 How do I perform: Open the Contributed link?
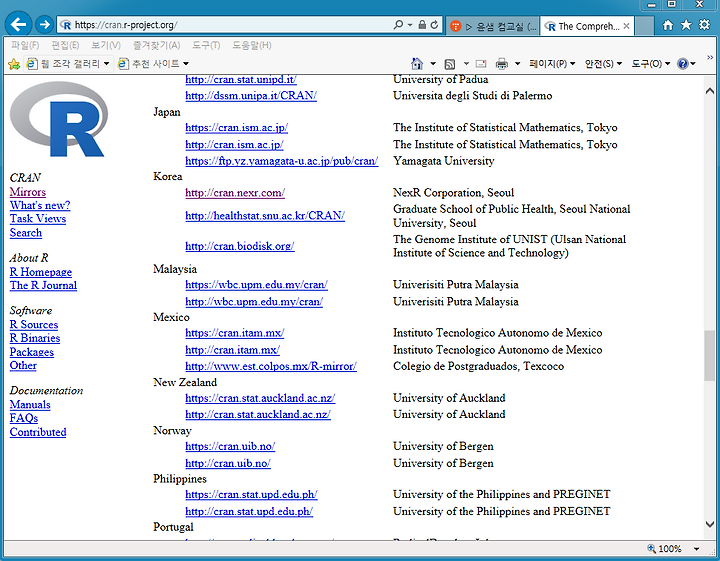38,432
